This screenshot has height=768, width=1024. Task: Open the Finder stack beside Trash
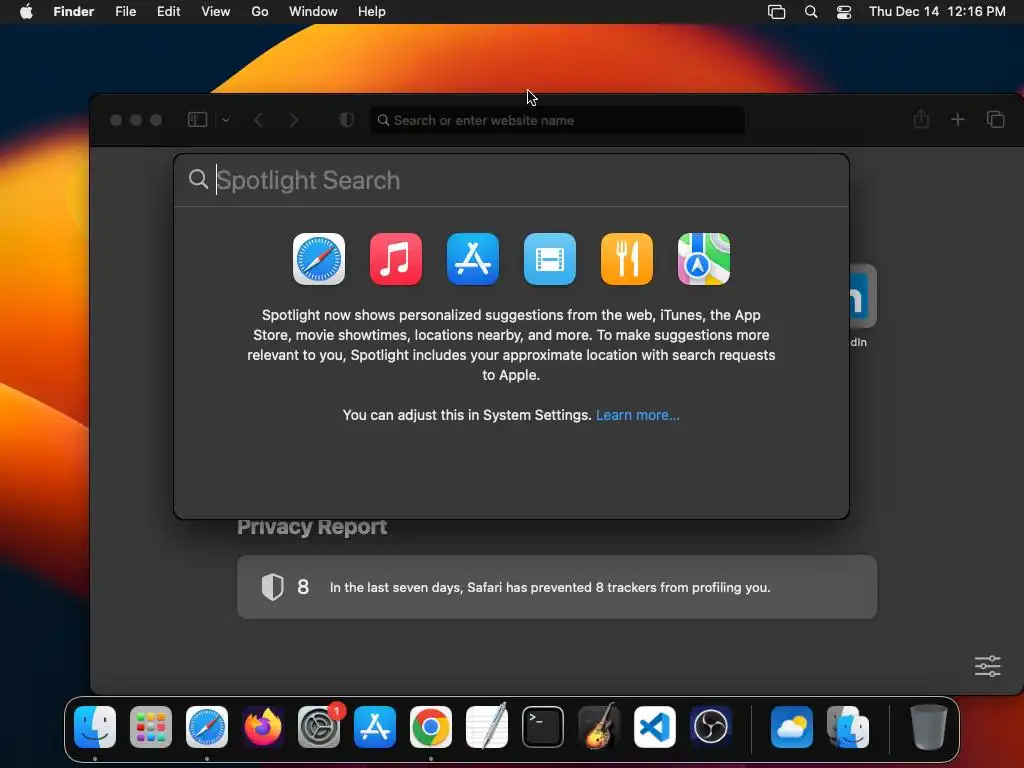[x=848, y=727]
